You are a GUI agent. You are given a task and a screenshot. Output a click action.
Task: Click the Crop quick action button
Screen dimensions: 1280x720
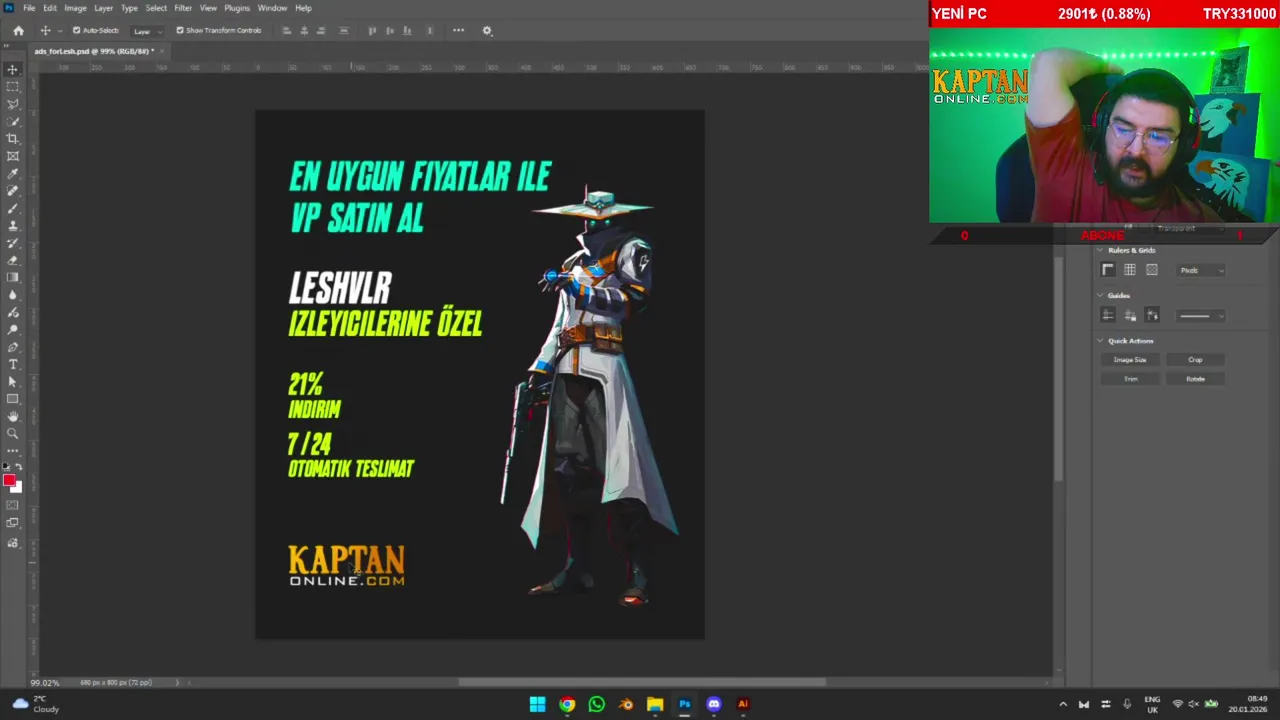1195,360
